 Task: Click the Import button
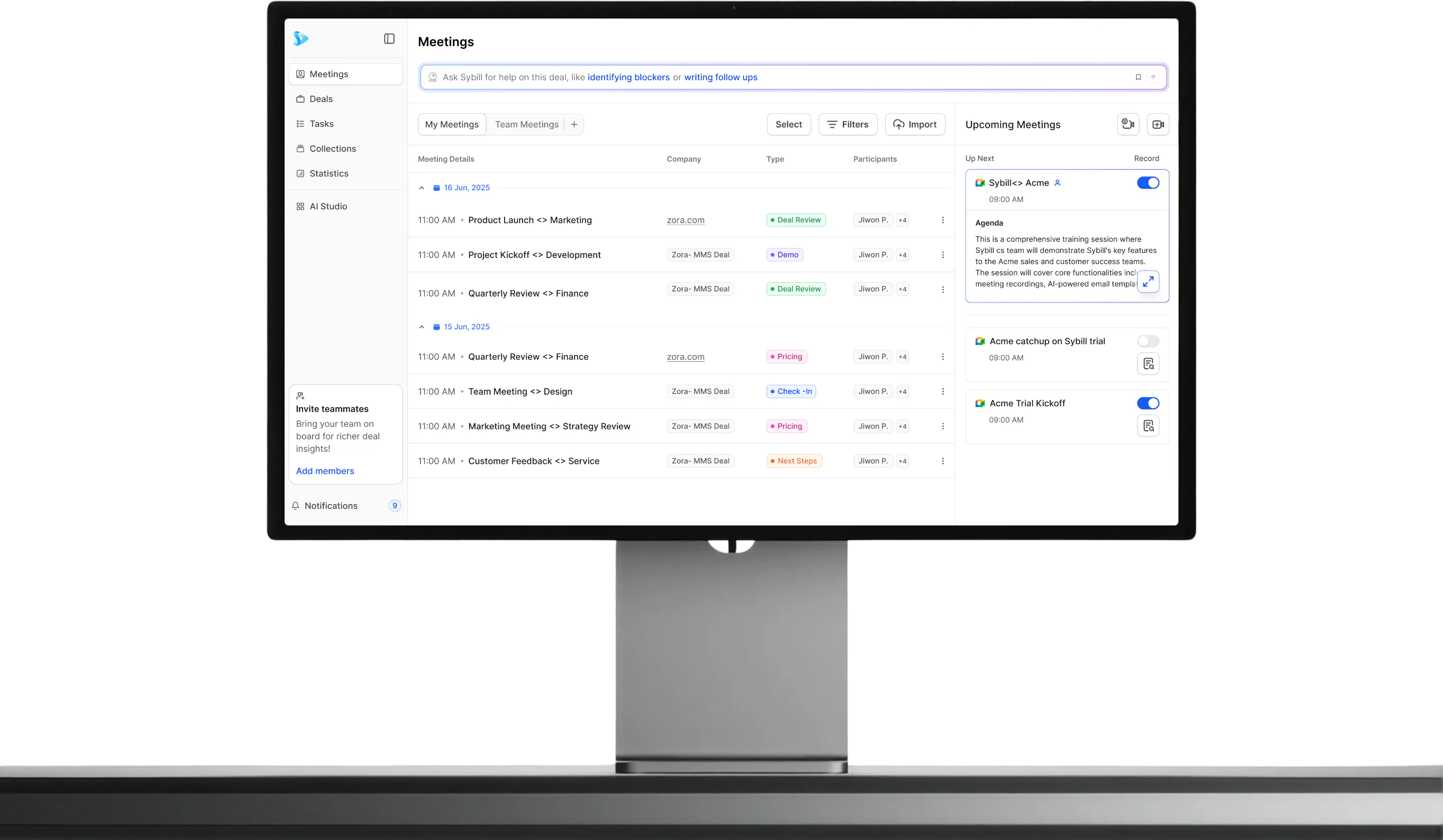(915, 124)
